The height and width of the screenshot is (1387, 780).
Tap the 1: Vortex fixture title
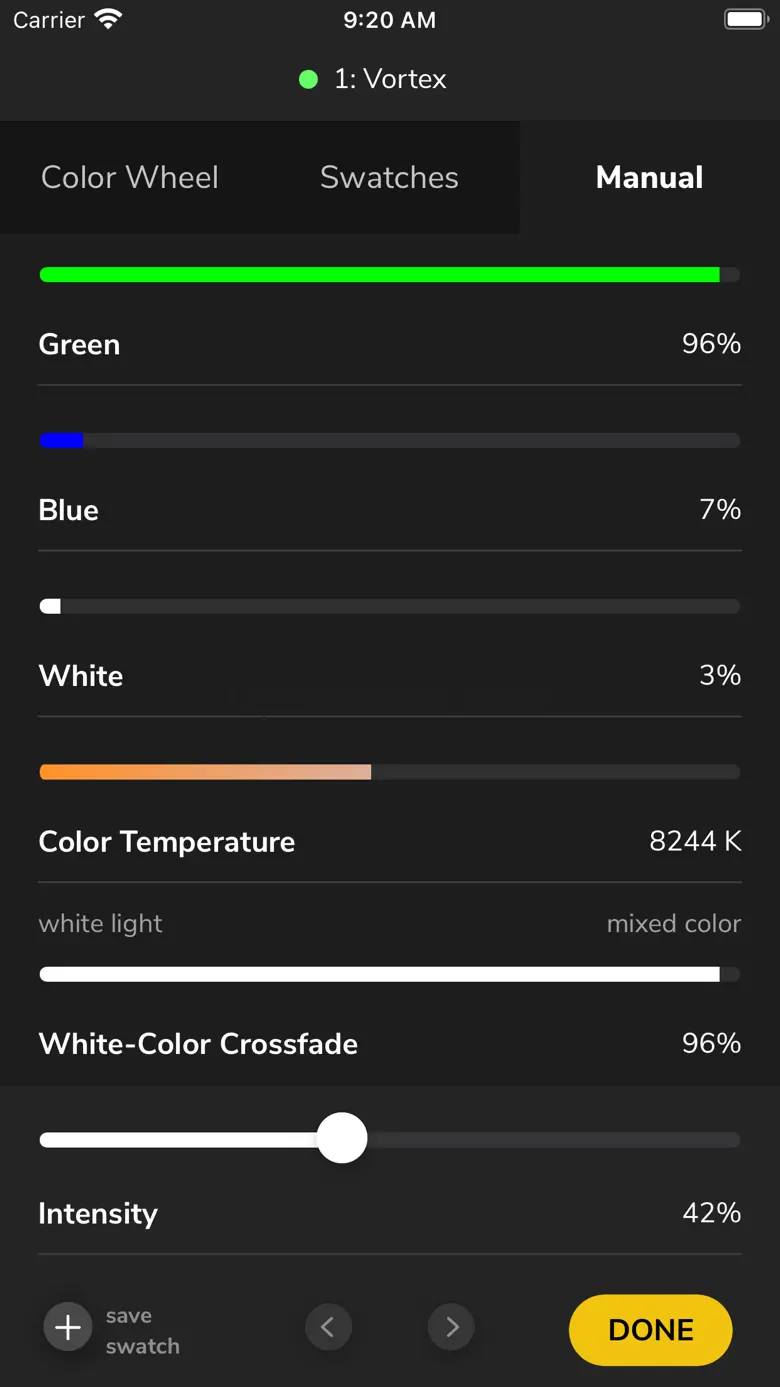pos(390,79)
